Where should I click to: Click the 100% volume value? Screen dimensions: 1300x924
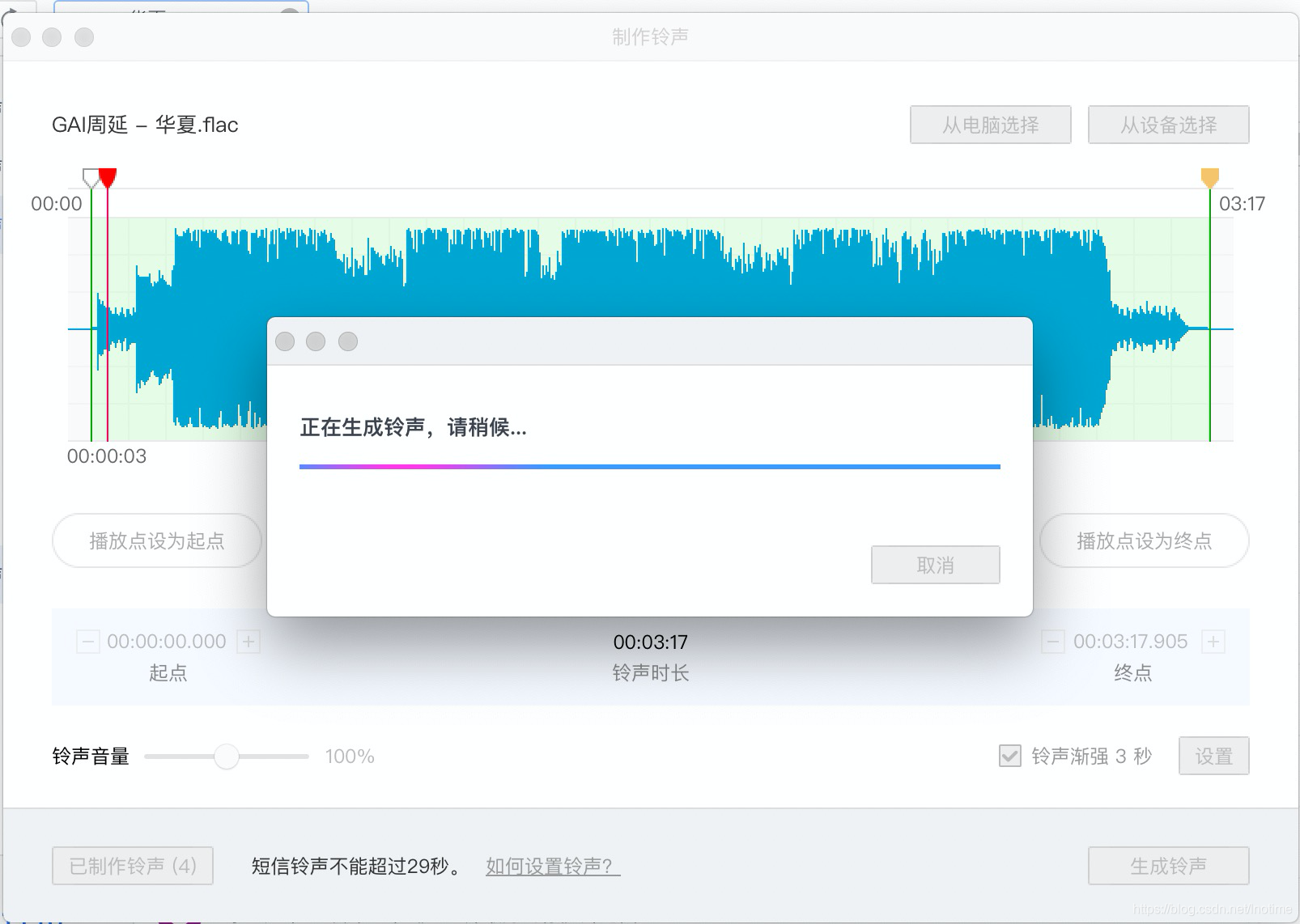[350, 757]
